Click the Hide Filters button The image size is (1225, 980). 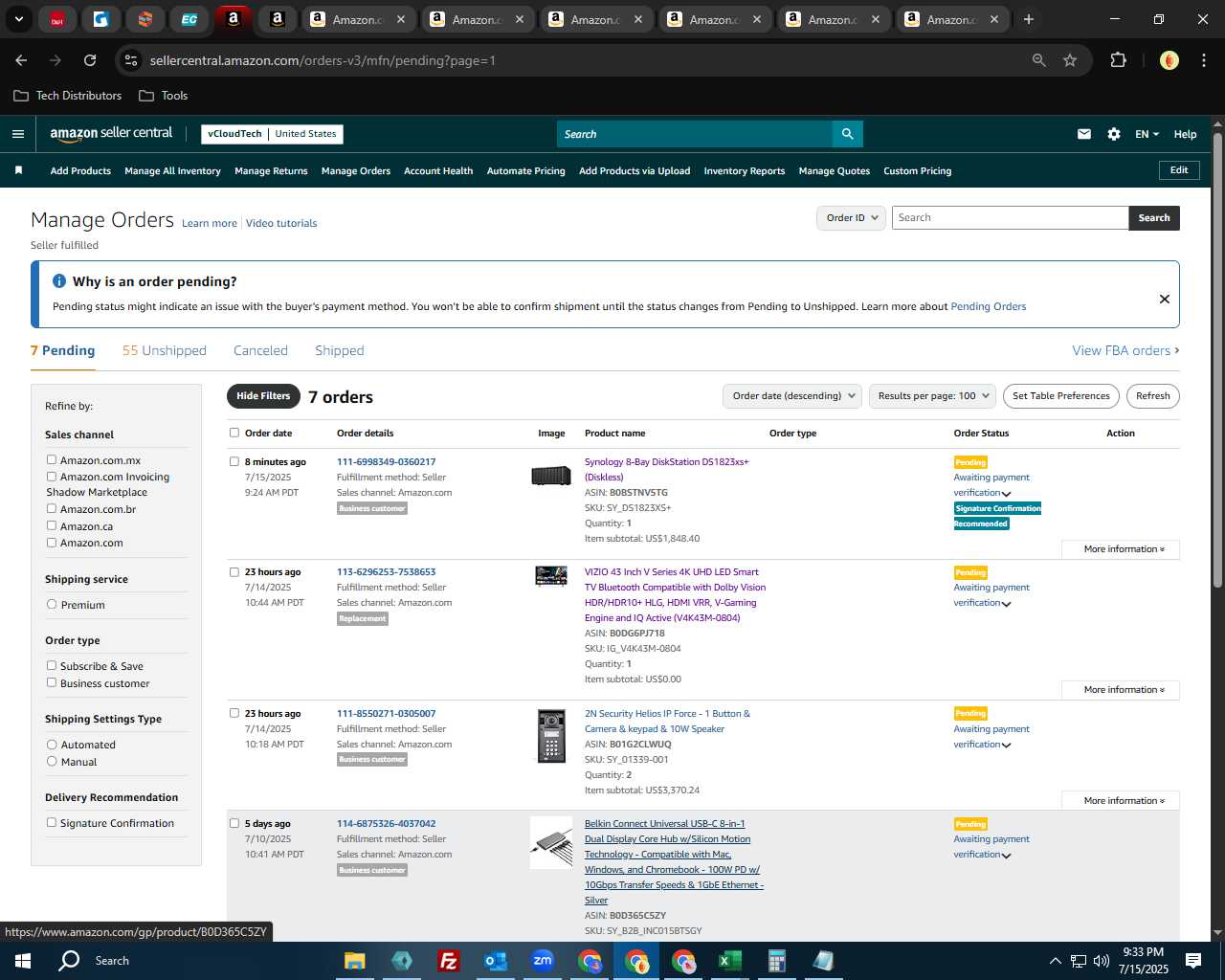[x=263, y=396]
